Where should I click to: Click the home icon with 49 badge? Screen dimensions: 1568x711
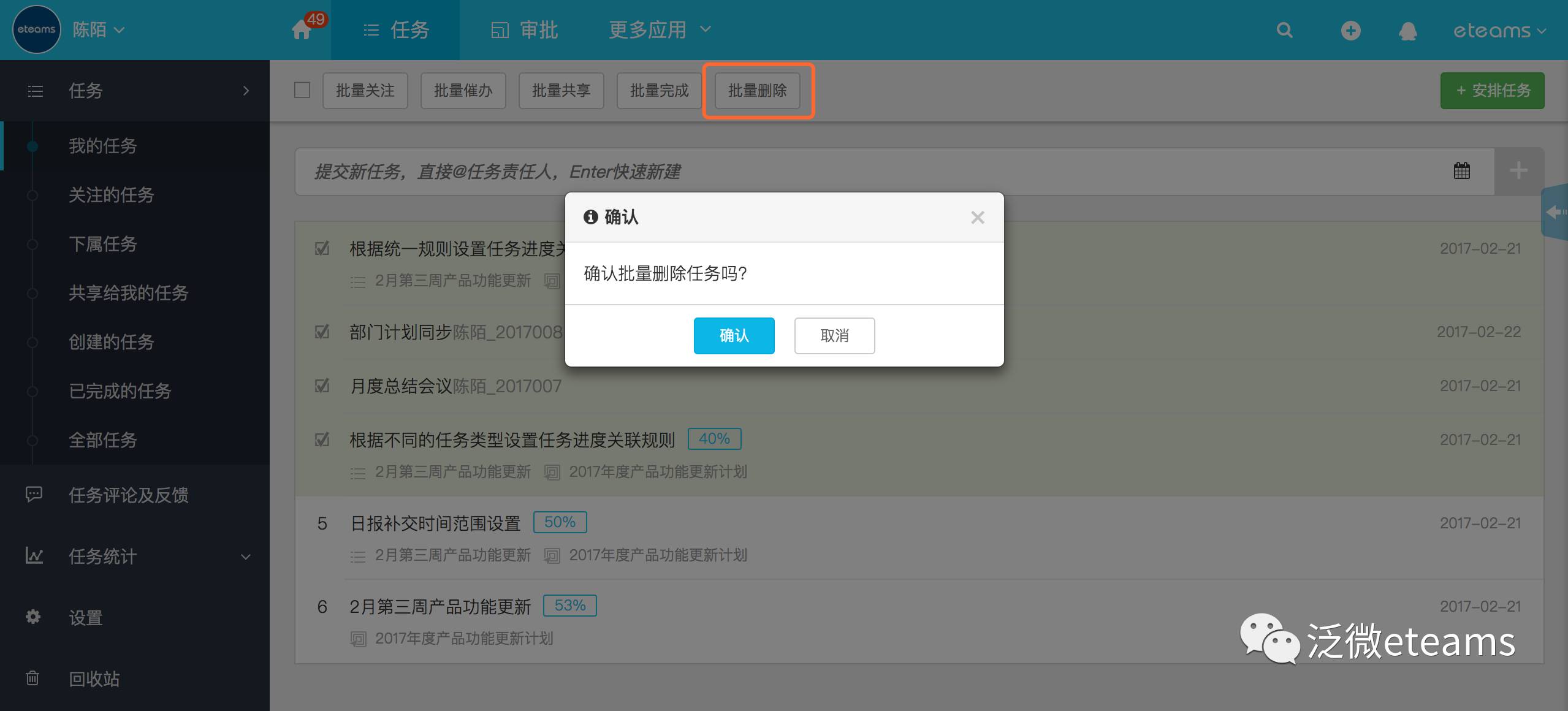tap(302, 29)
